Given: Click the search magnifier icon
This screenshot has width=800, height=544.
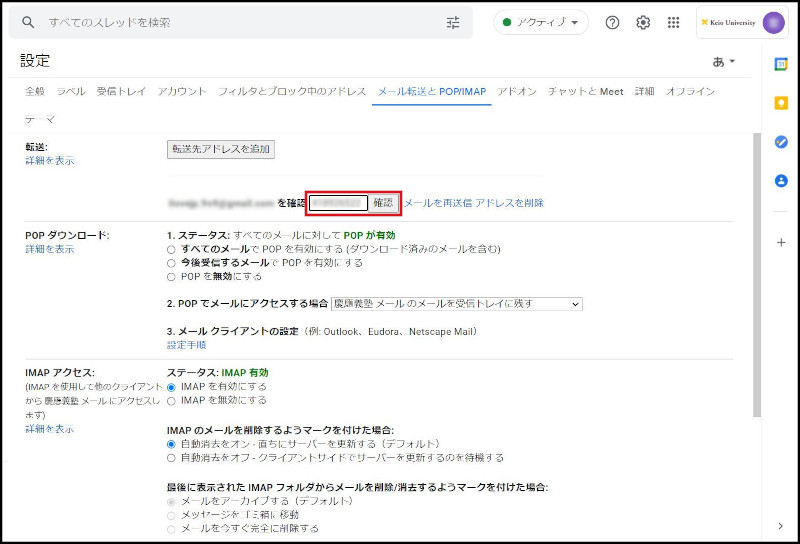Looking at the screenshot, I should tap(28, 22).
